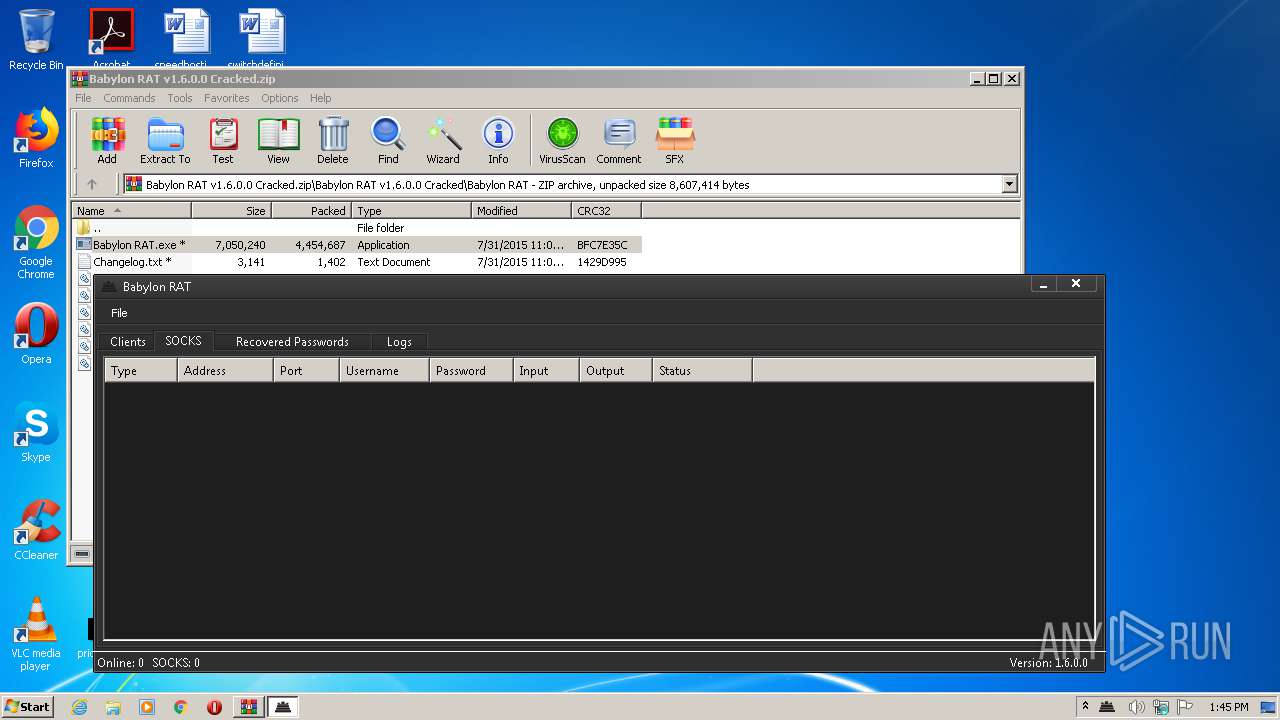The height and width of the screenshot is (720, 1280).
Task: Click the Add icon in WinRAR toolbar
Action: point(107,140)
